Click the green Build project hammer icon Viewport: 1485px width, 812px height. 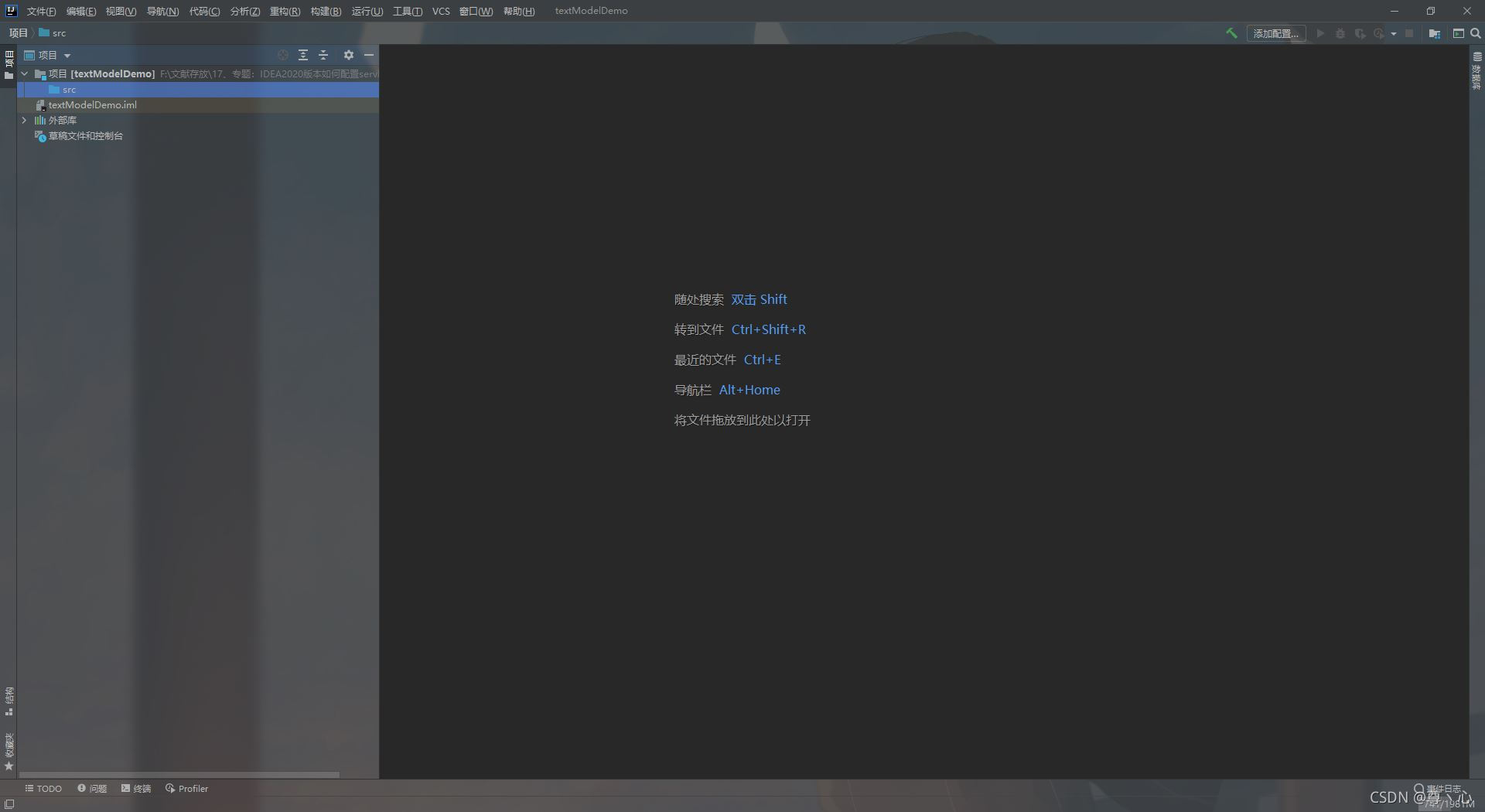(x=1231, y=33)
